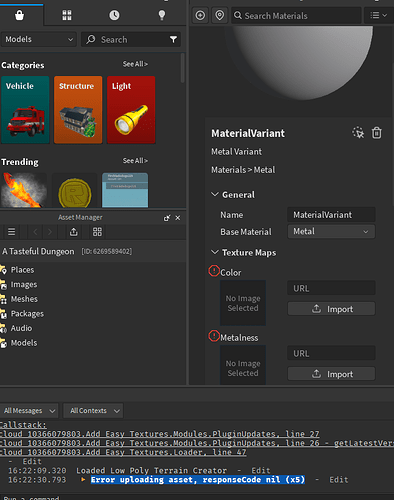Click Asset Manager bulk import icon
Viewport: 394px width, 500px height.
(74, 232)
